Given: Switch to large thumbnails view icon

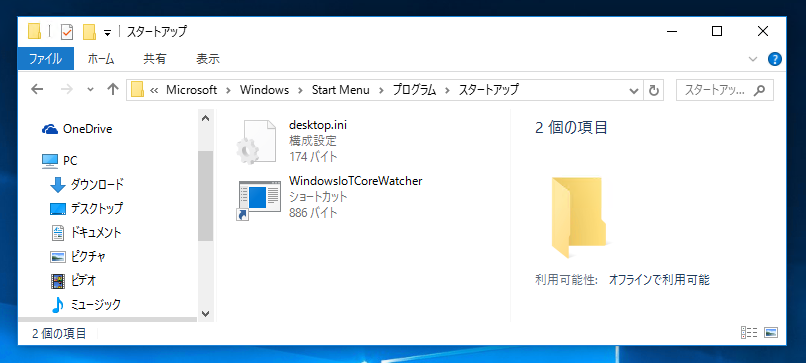Looking at the screenshot, I should click(x=771, y=333).
